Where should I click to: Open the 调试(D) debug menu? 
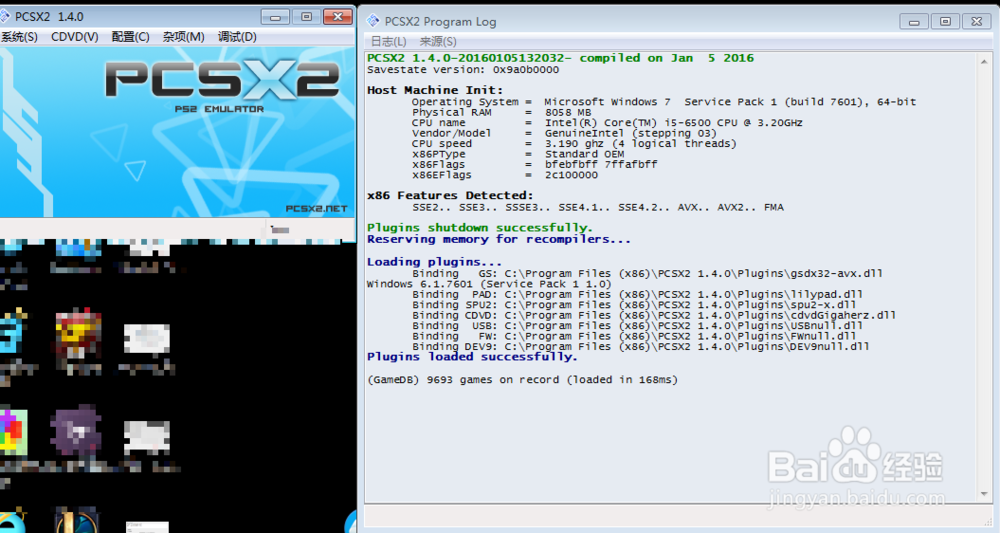(x=237, y=37)
